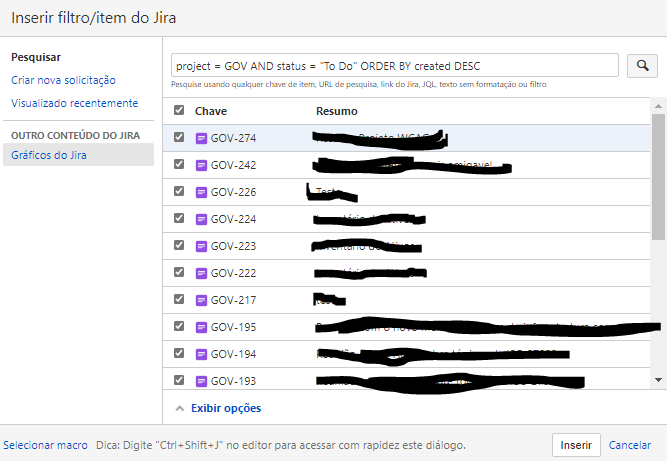Image resolution: width=667 pixels, height=461 pixels.
Task: Uncheck the GOV-224 row checkbox
Action: pyautogui.click(x=179, y=218)
